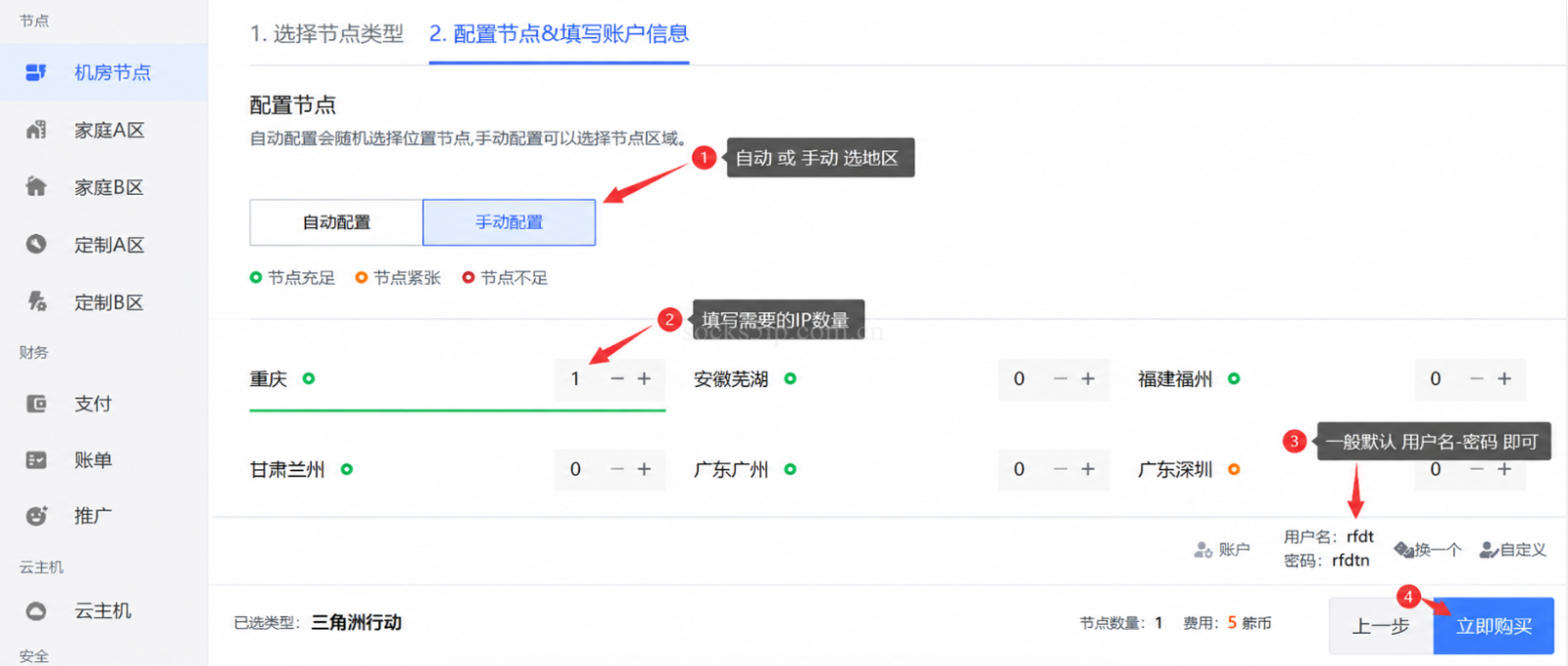Click the 家庭A区 sidebar icon

[x=36, y=130]
